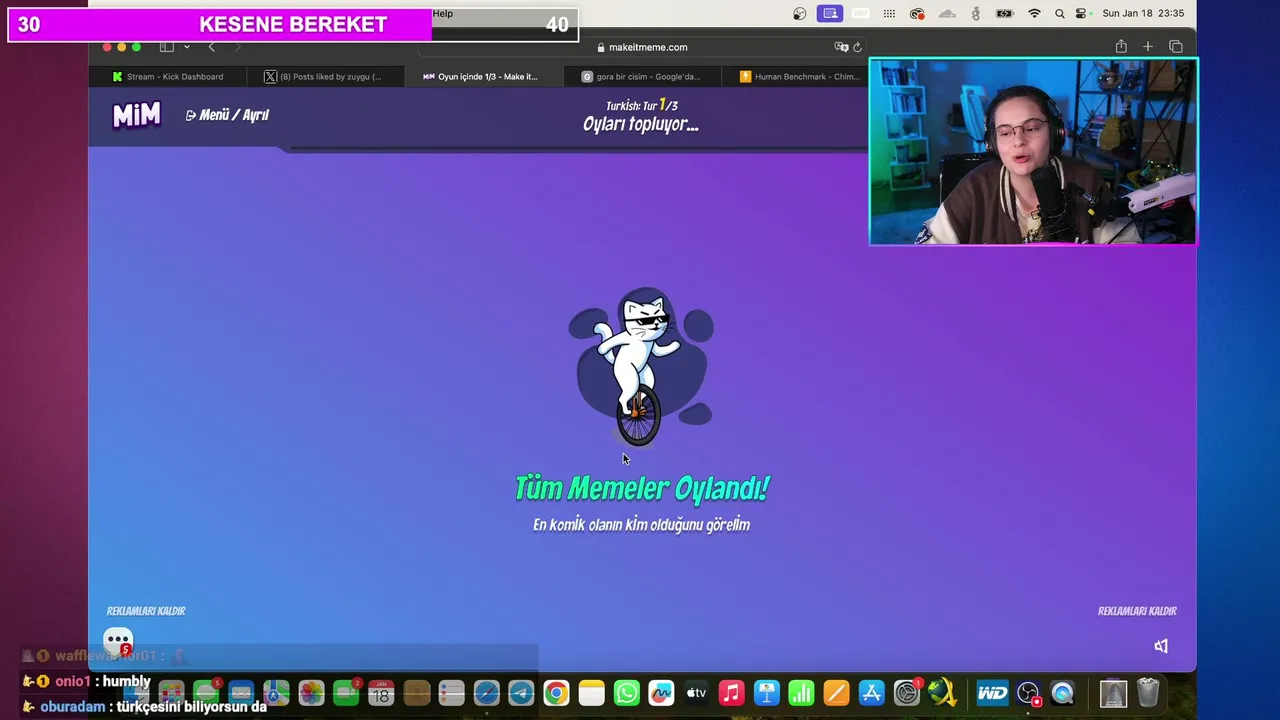Open Freeform from the dock

coord(661,693)
